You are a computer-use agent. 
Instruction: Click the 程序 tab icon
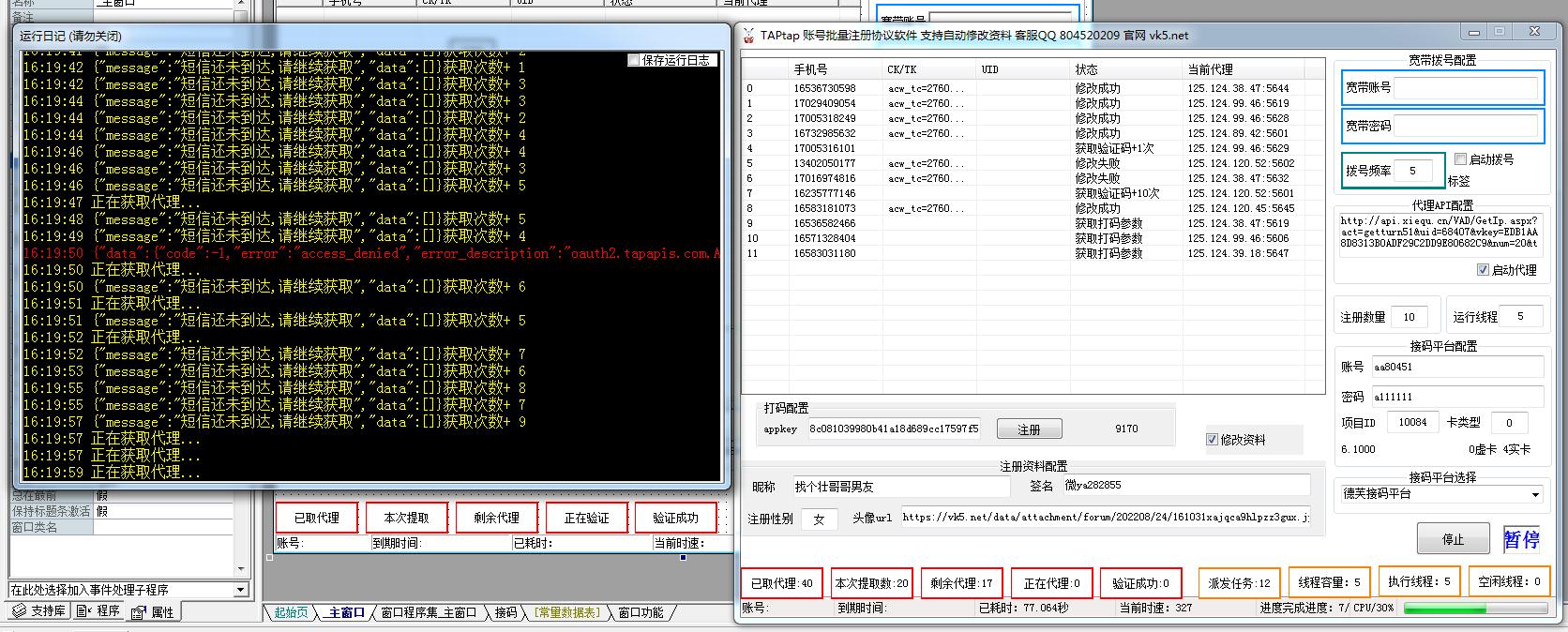tap(83, 611)
